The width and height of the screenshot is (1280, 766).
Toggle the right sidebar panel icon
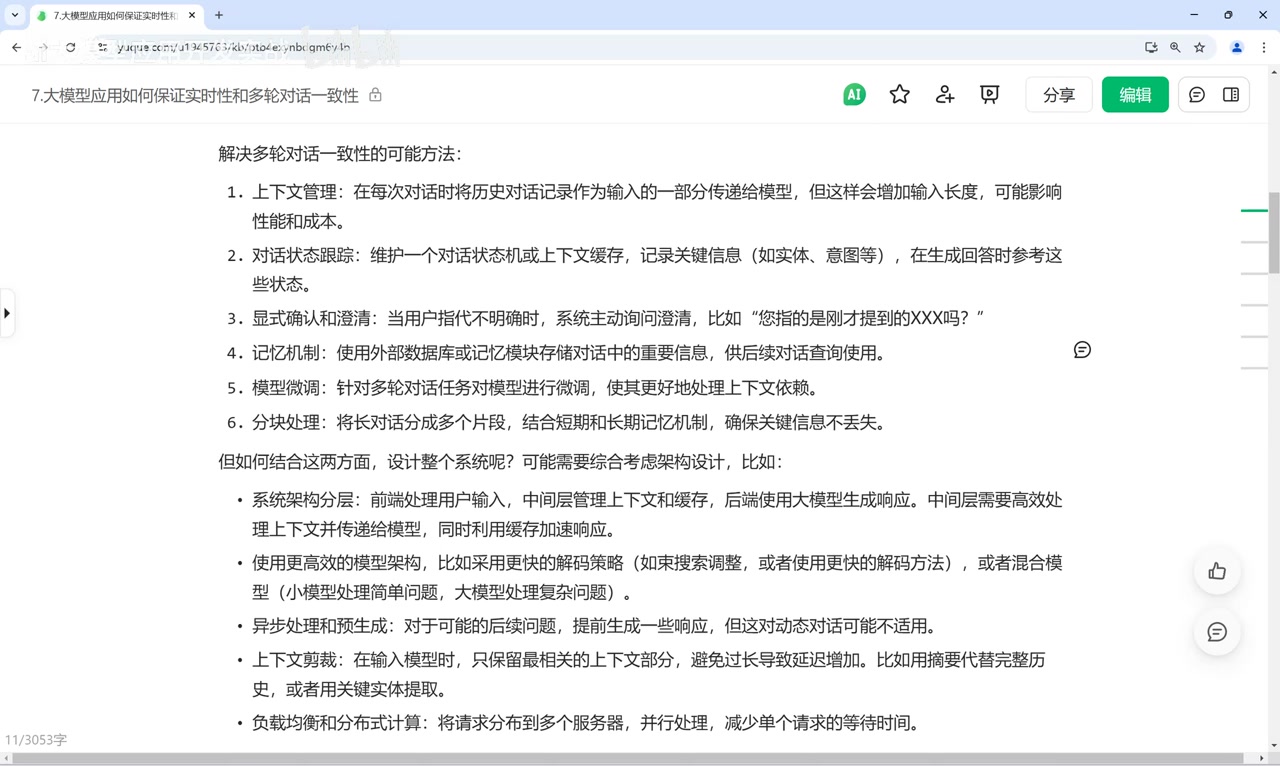[x=1231, y=95]
